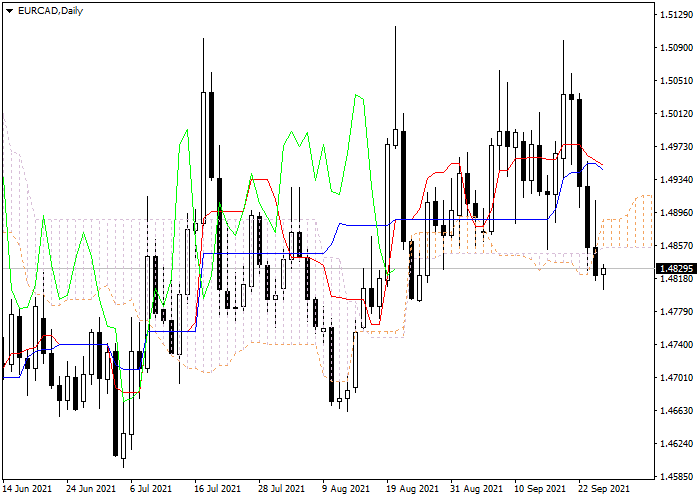Click the 24 Jun 2021 date label
The width and height of the screenshot is (700, 500).
click(91, 489)
